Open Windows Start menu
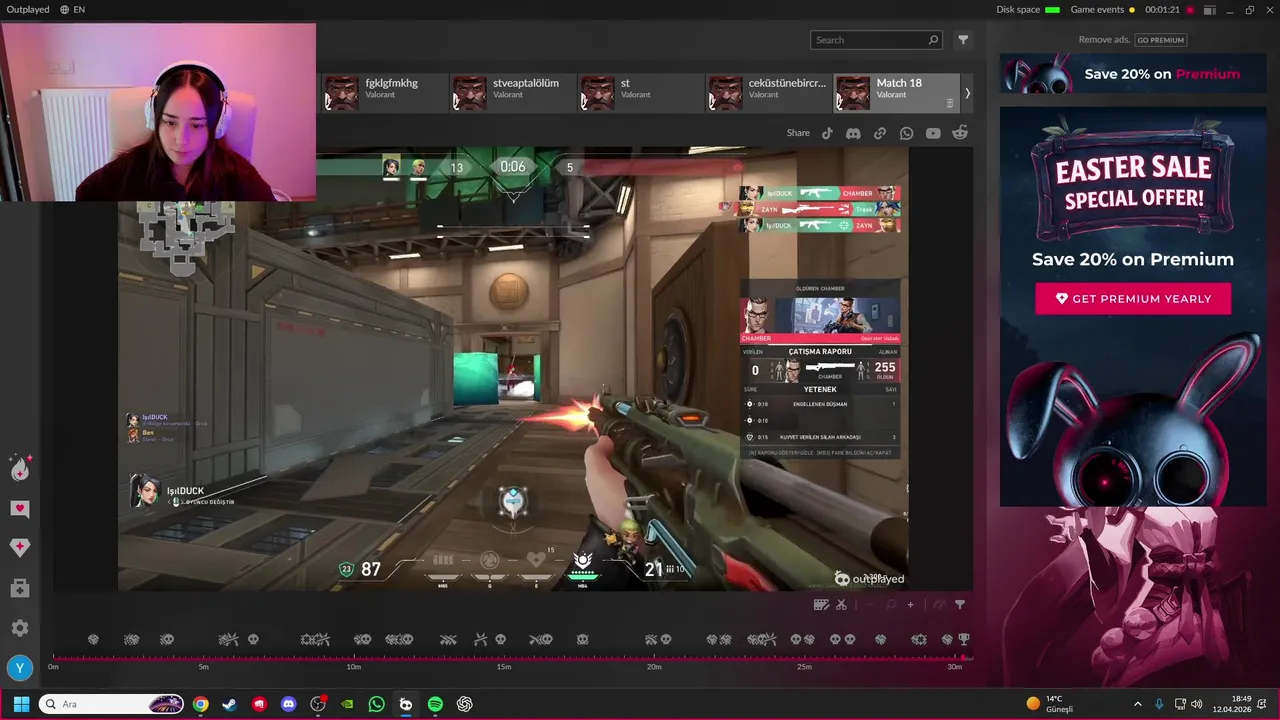Screen dimensions: 1280x720 (21, 704)
